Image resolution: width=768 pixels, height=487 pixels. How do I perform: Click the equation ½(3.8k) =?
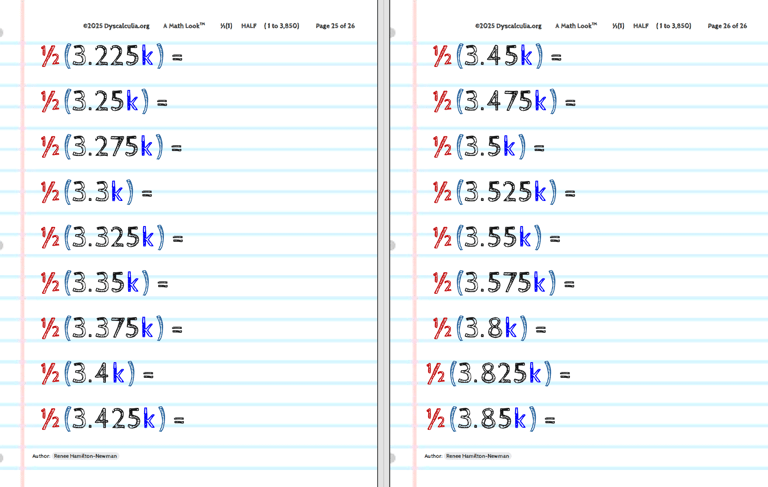489,328
